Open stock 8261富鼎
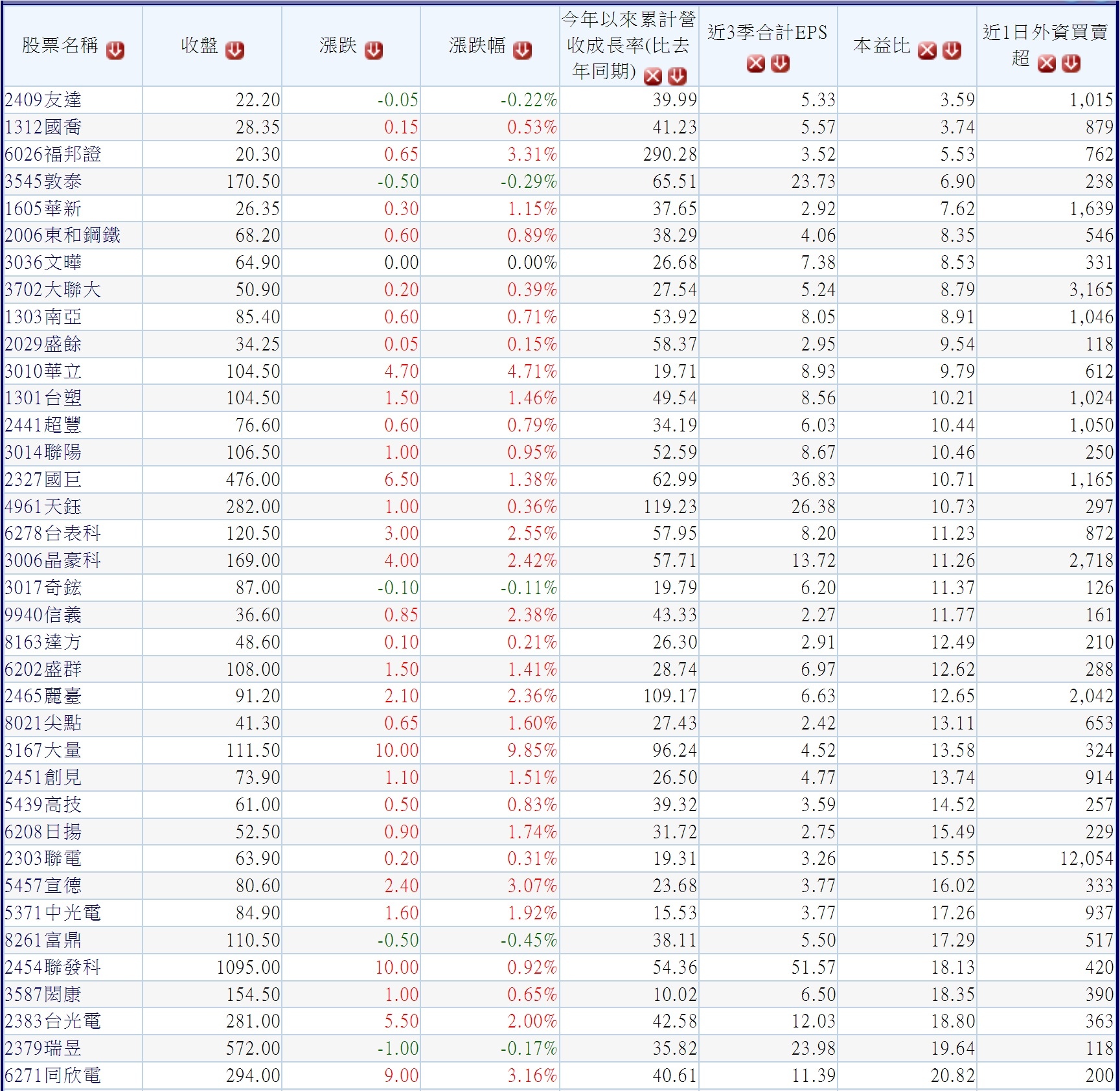Viewport: 1120px width, 1091px height. tap(43, 940)
